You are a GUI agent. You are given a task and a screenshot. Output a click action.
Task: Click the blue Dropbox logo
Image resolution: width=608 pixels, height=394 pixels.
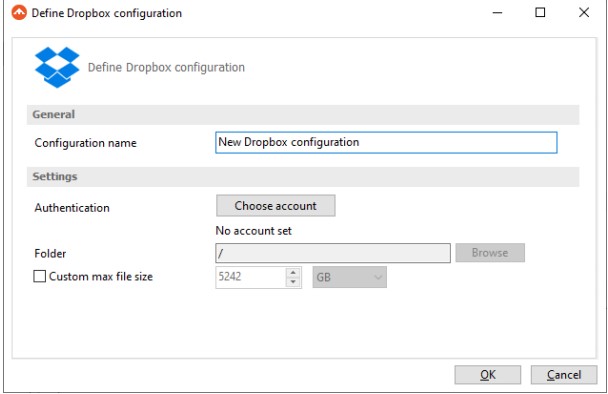[57, 67]
